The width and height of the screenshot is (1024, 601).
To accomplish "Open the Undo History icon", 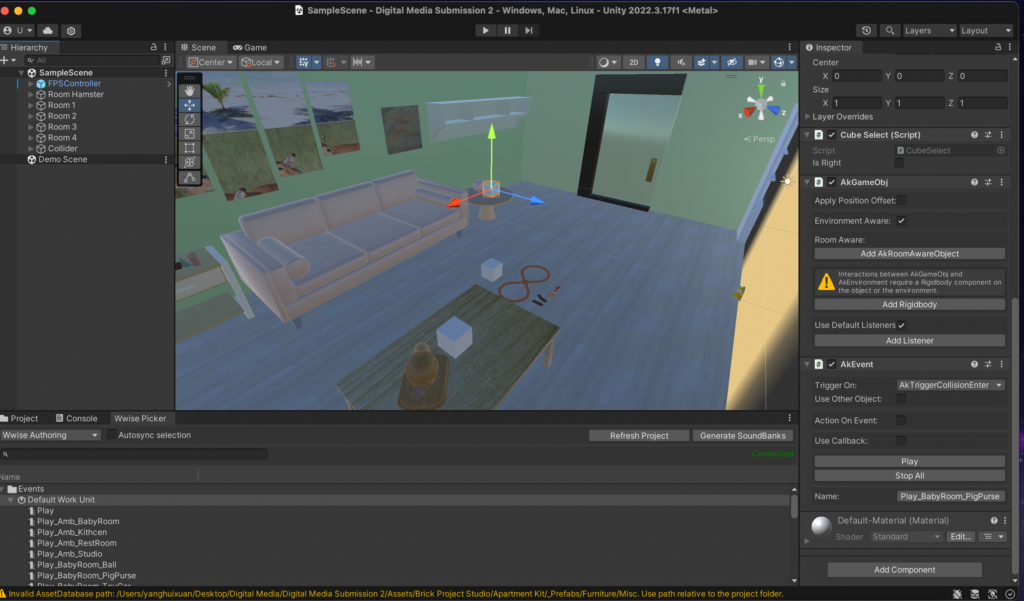I will [866, 31].
